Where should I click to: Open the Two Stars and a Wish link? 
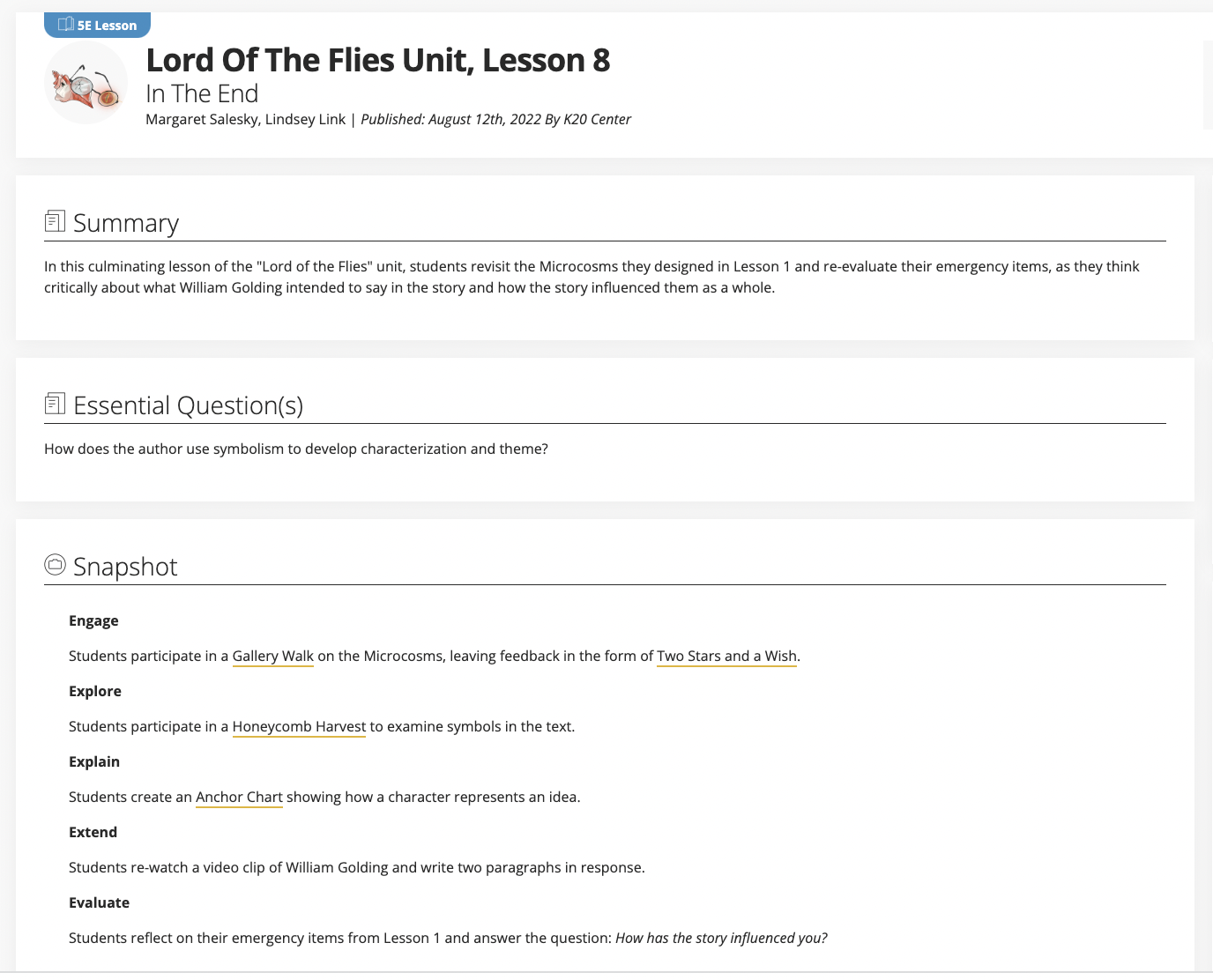[x=726, y=656]
